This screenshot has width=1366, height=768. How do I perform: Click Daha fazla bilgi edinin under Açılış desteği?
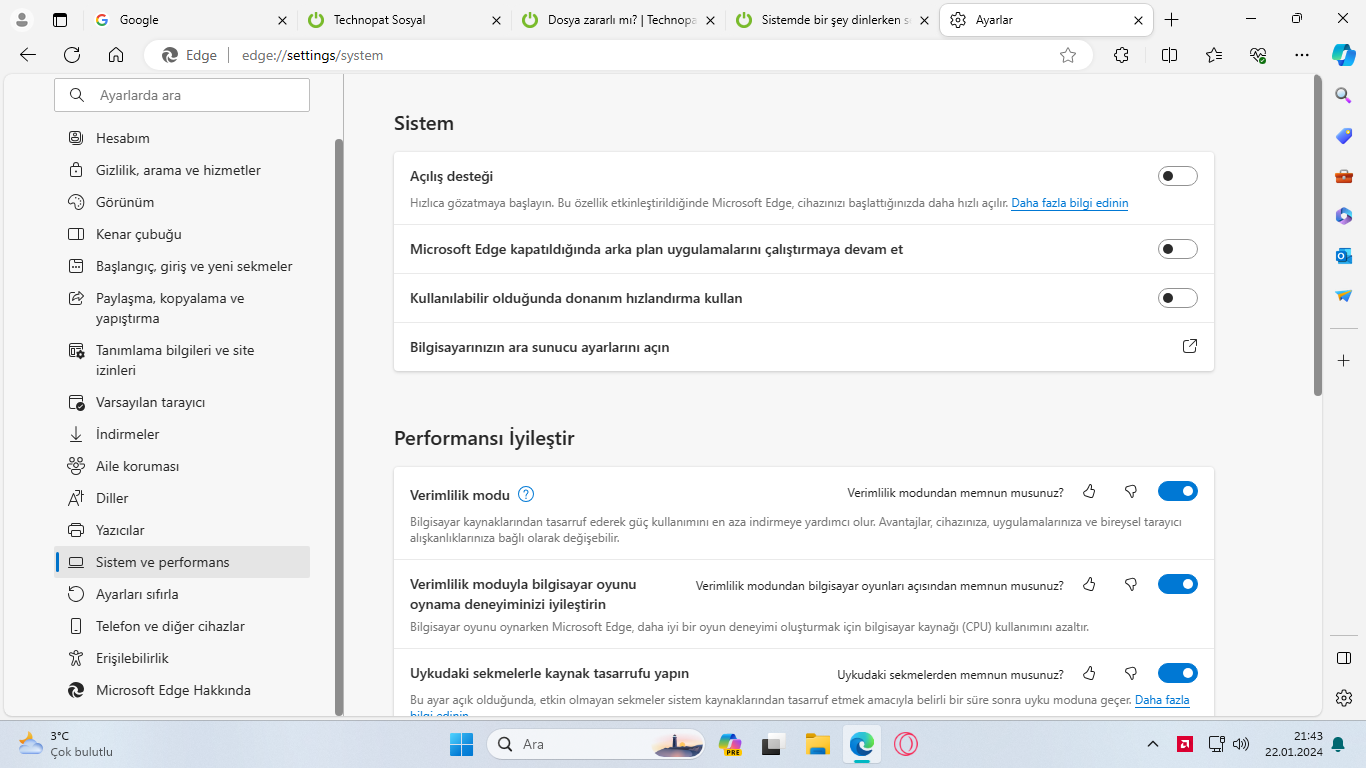point(1070,203)
